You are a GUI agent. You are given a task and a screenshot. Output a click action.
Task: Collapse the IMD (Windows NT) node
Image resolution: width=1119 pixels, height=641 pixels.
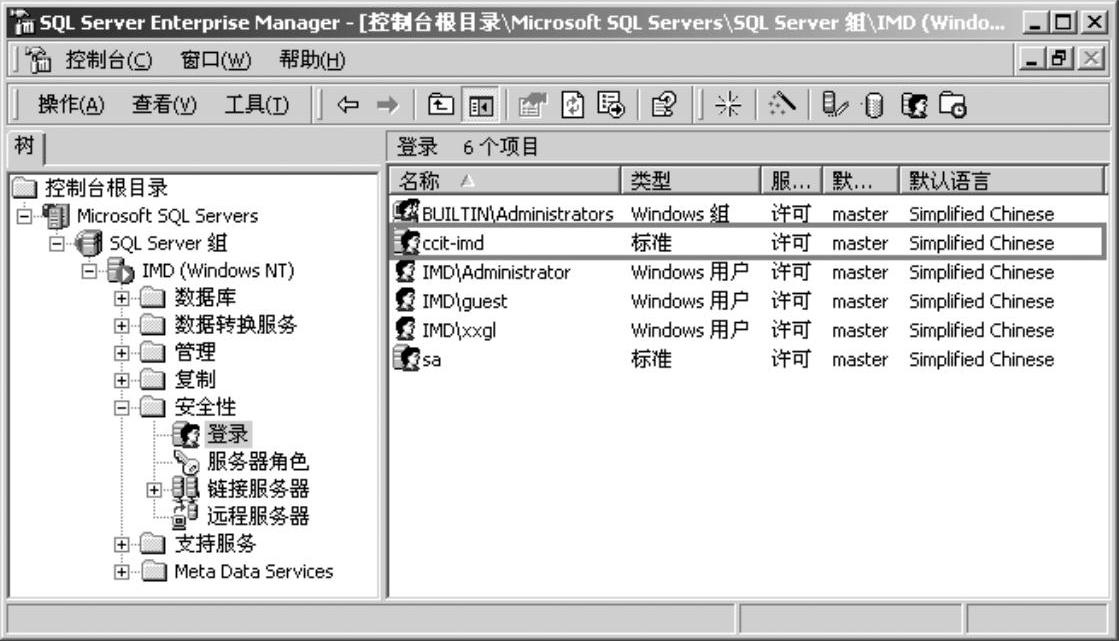pyautogui.click(x=89, y=271)
